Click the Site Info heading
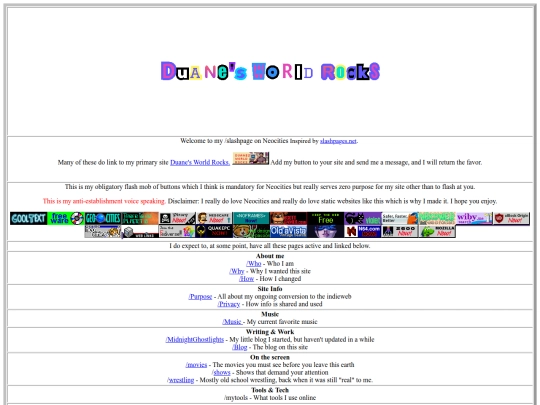Screen dimensions: 540x405 270,289
